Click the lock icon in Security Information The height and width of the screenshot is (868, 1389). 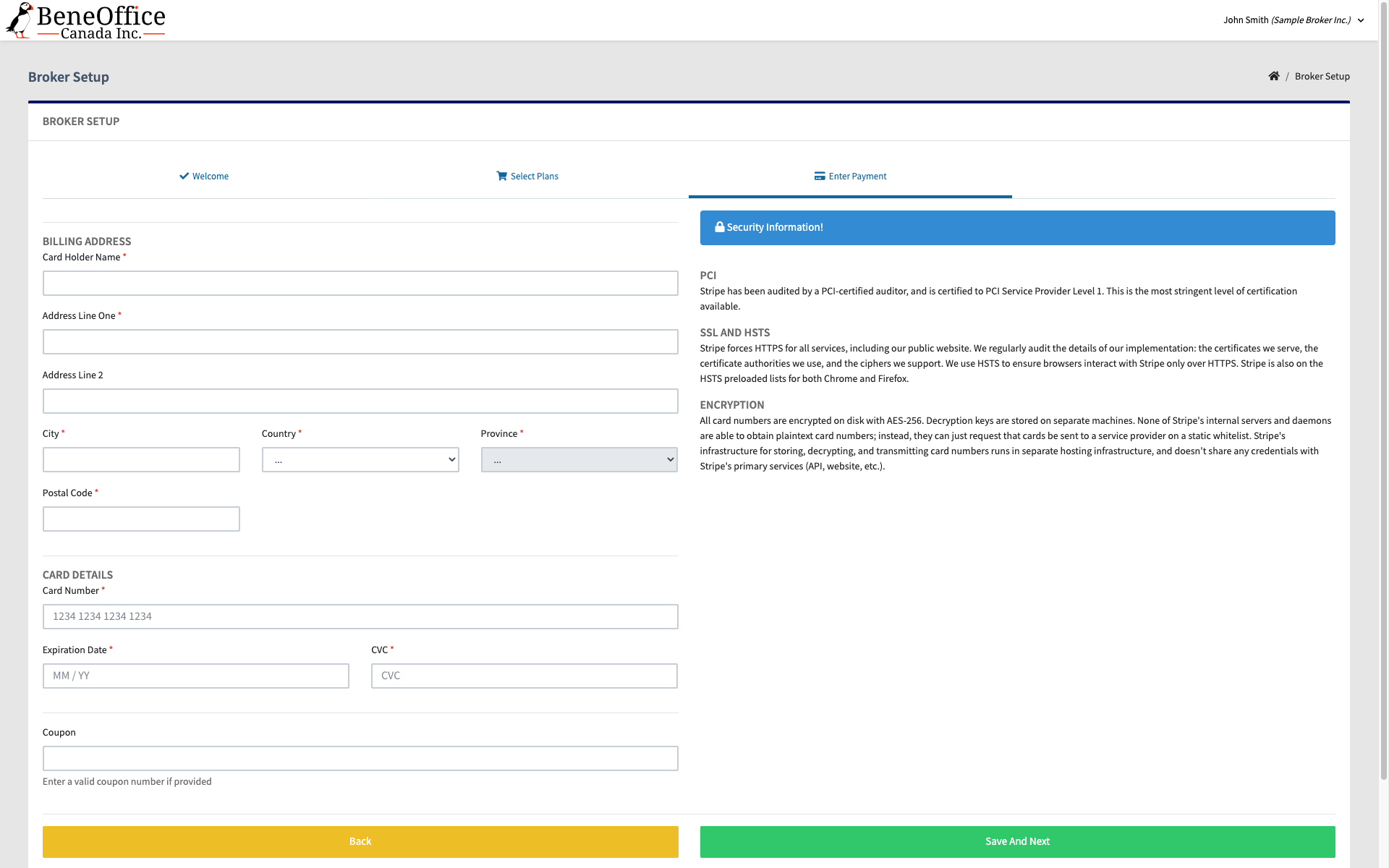pyautogui.click(x=719, y=227)
